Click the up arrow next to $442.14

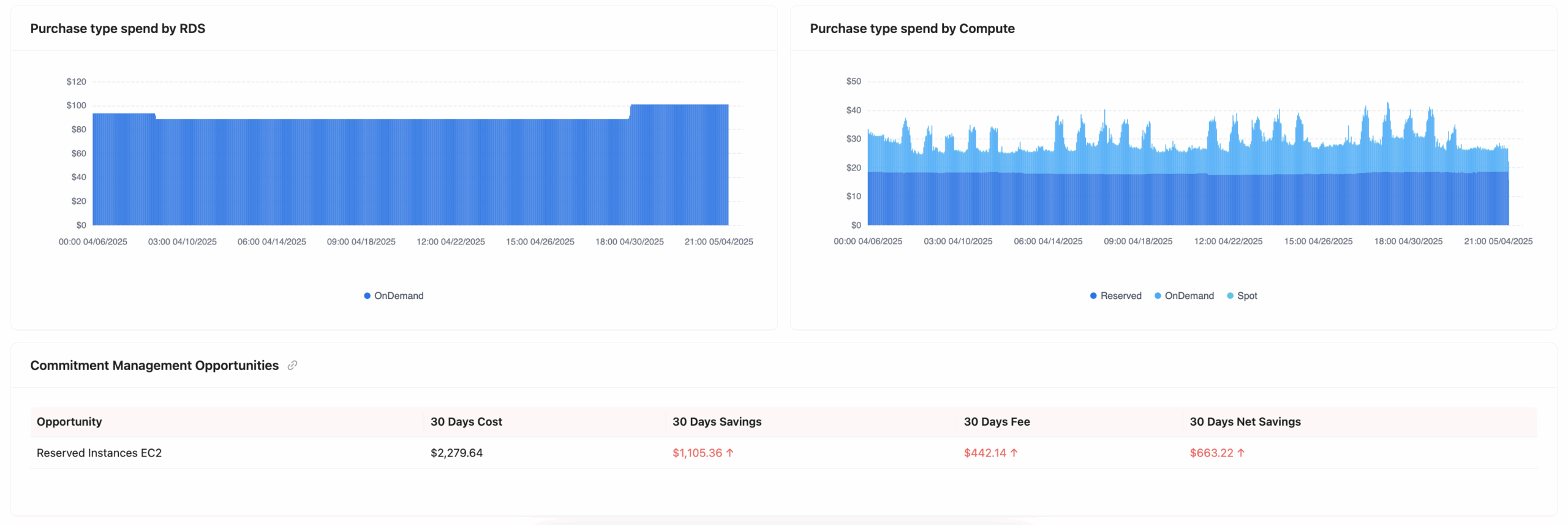coord(1014,453)
